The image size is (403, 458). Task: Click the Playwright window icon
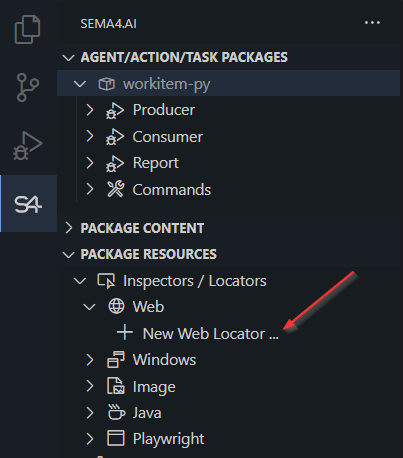click(116, 438)
